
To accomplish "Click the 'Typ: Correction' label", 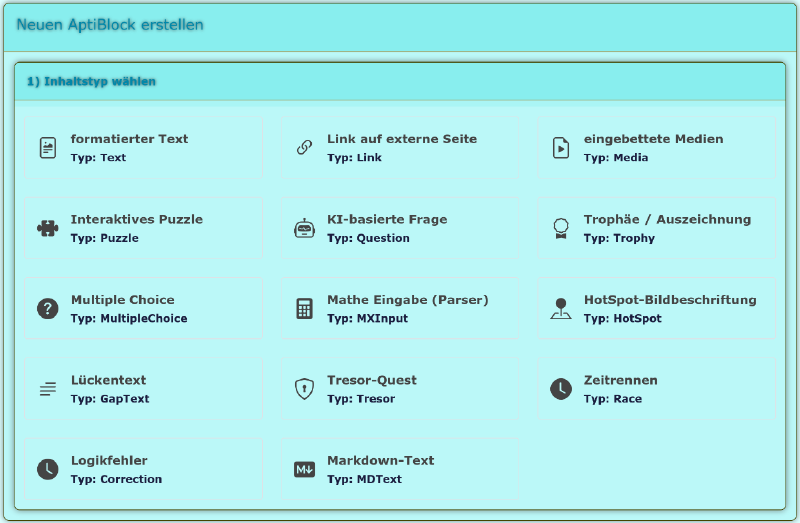I will click(x=116, y=479).
